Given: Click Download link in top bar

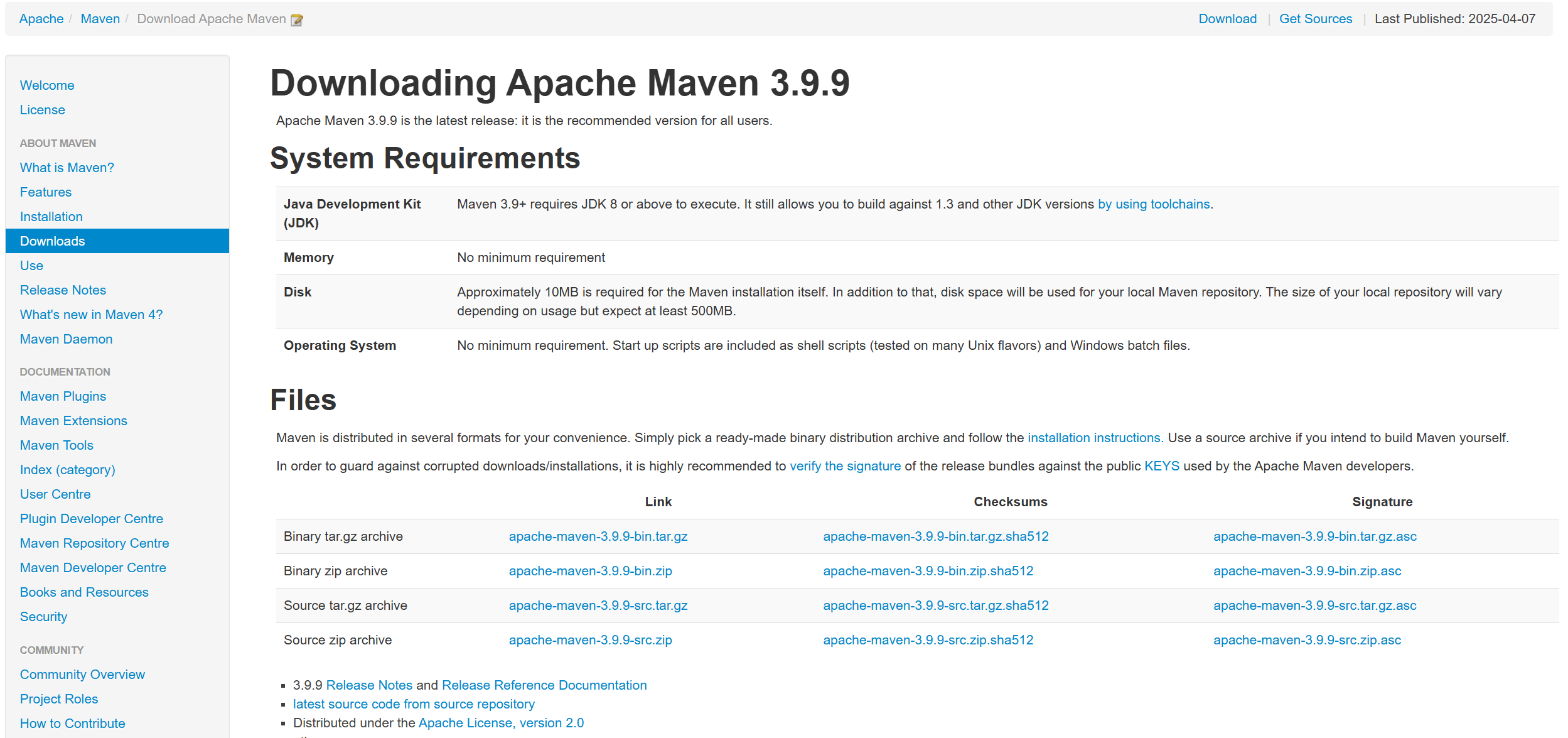Looking at the screenshot, I should click(1227, 19).
